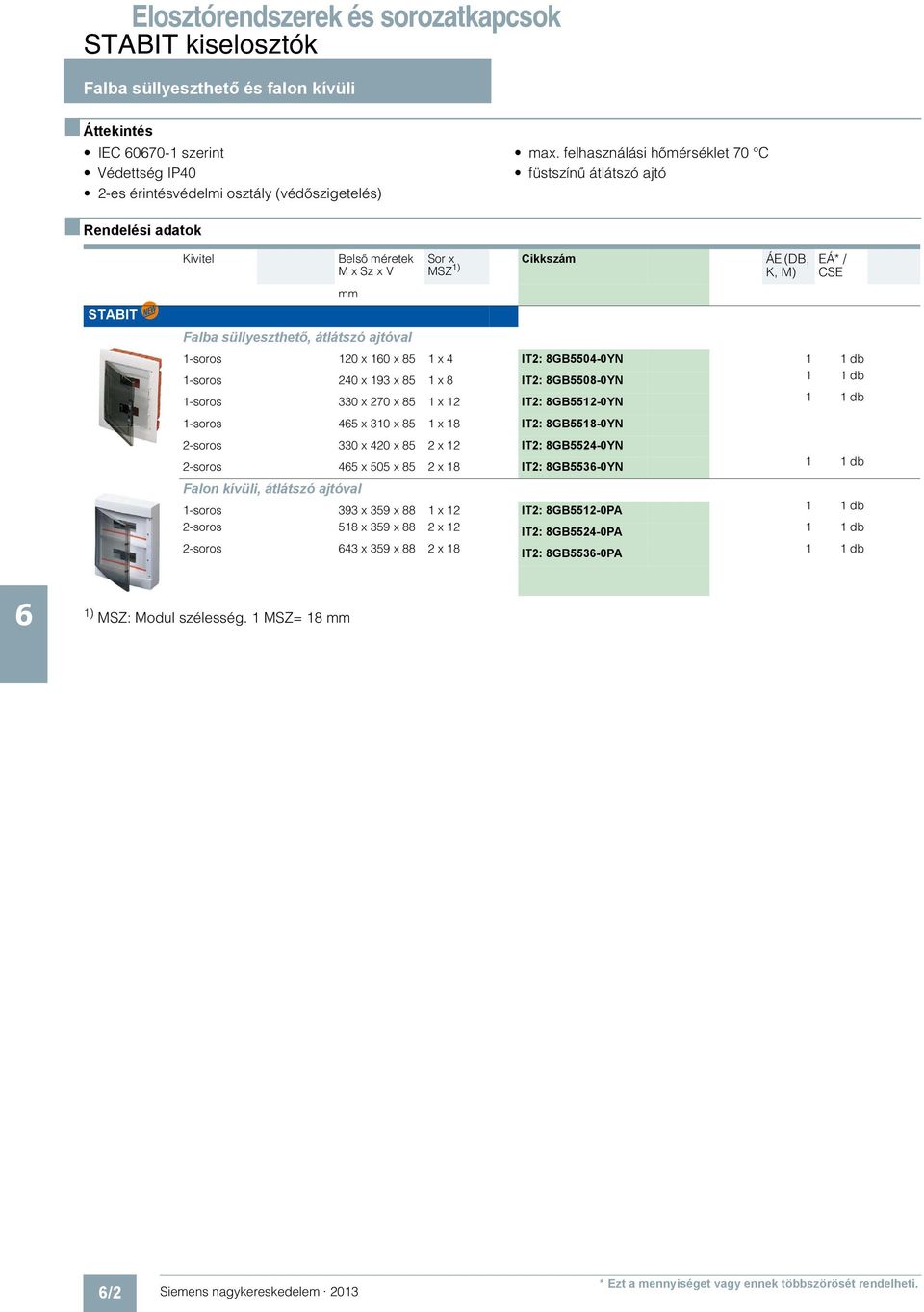The width and height of the screenshot is (924, 1312).
Task: Select part number IT2: 8GB5536-0YN
Action: pyautogui.click(x=572, y=467)
